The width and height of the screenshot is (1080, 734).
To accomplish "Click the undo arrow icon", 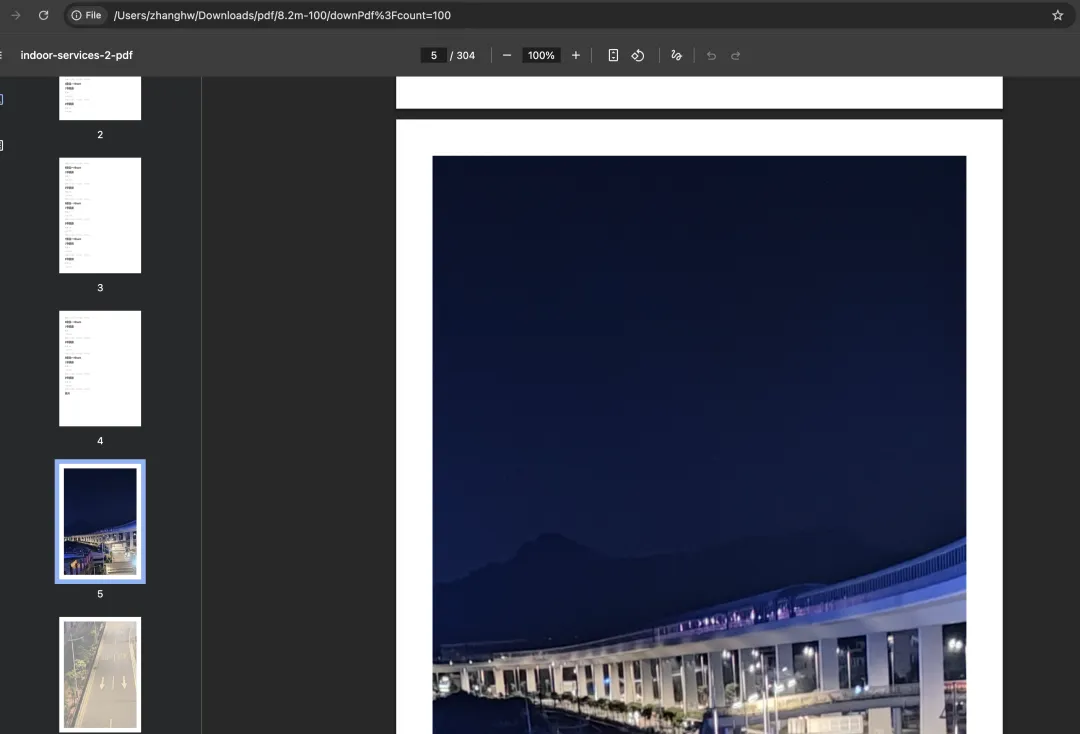I will pos(711,55).
